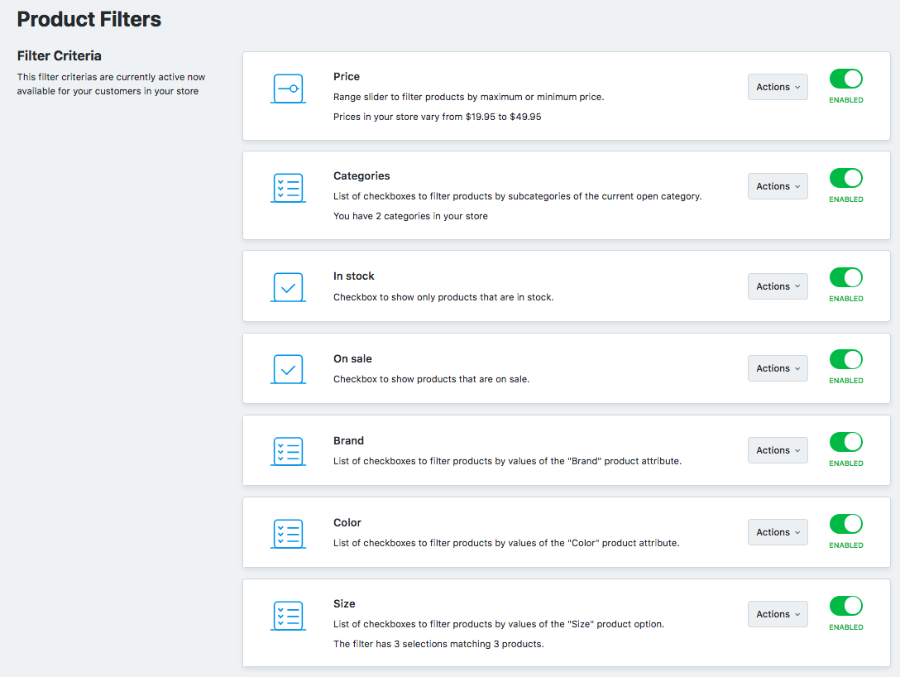Click description mentioning "Size" product option
900x677 pixels.
499,624
